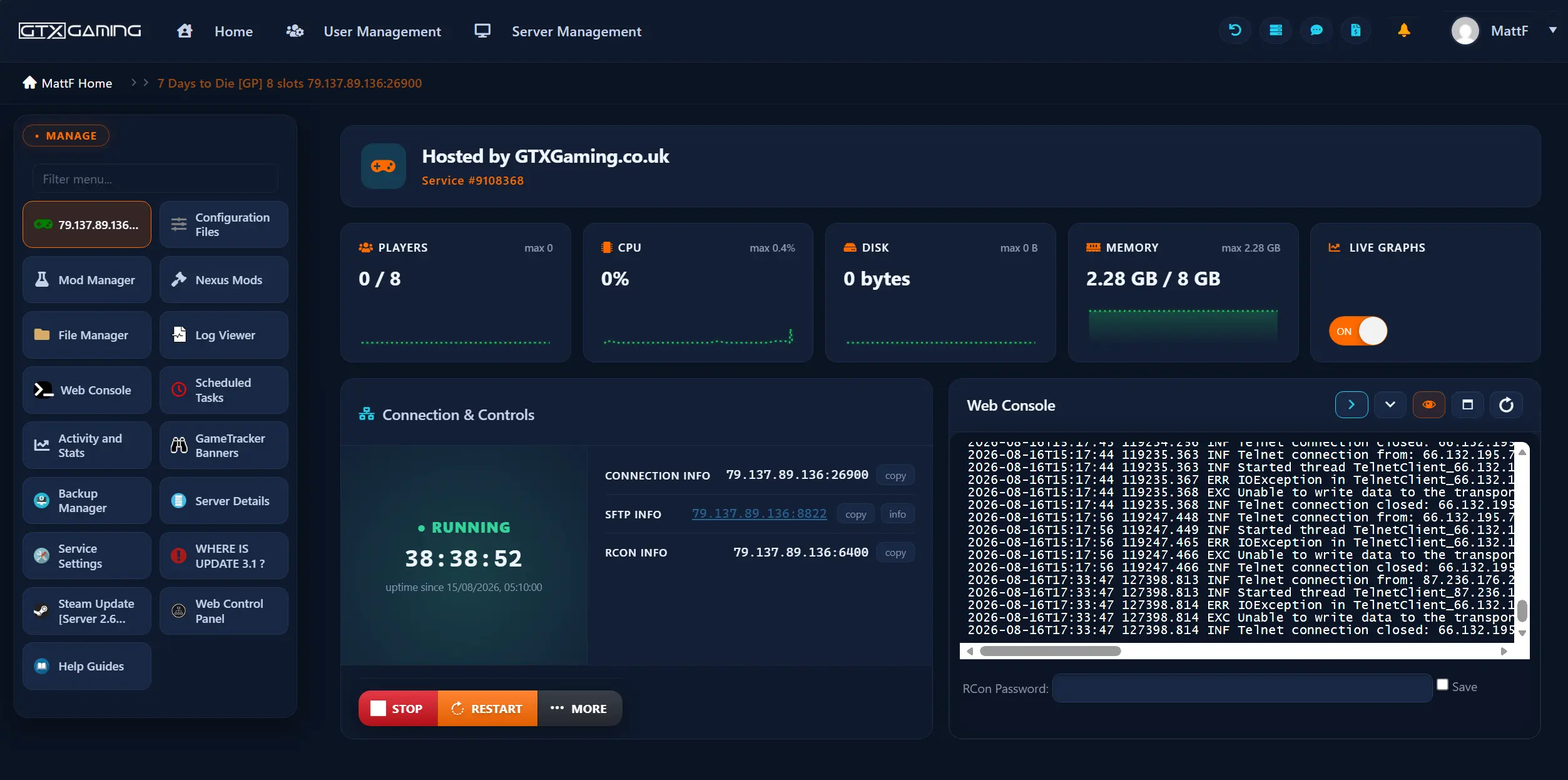The width and height of the screenshot is (1568, 780).
Task: Open Backup Manager from sidebar
Action: 87,501
